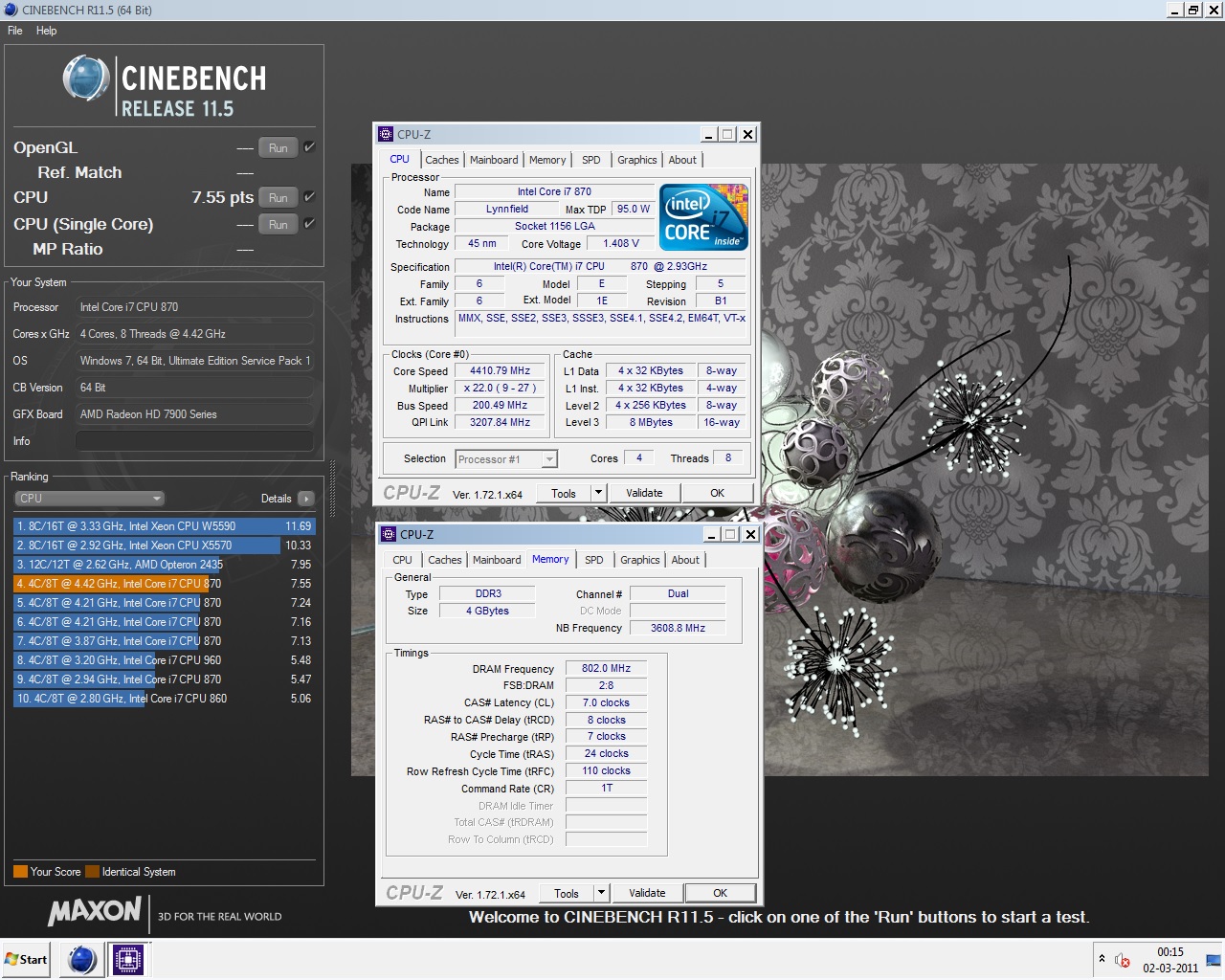Switch to SPD tab in upper CPU-Z window
The width and height of the screenshot is (1225, 980).
tap(591, 160)
